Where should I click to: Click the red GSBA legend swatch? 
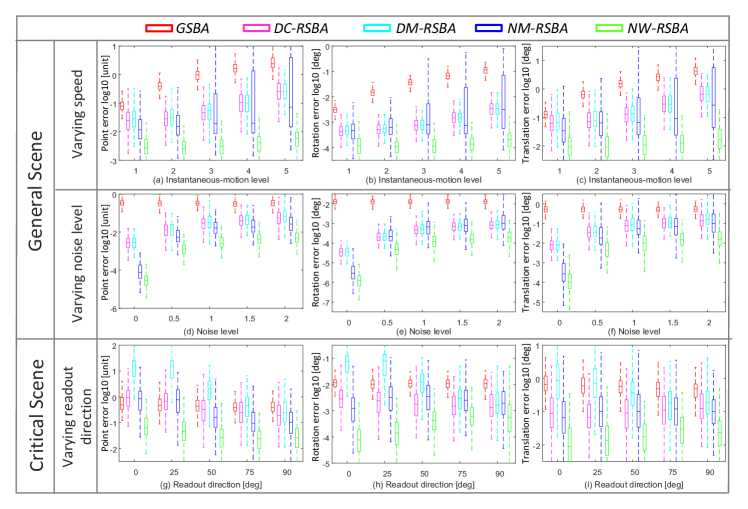click(x=159, y=28)
